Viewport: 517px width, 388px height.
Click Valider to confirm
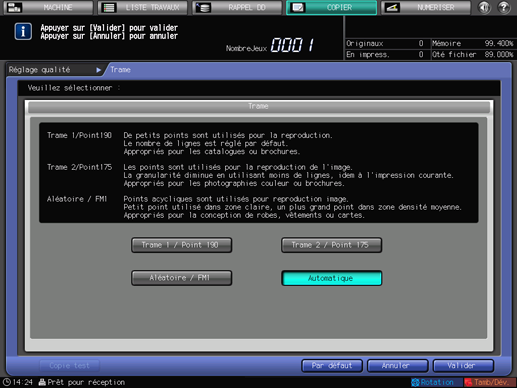(463, 366)
